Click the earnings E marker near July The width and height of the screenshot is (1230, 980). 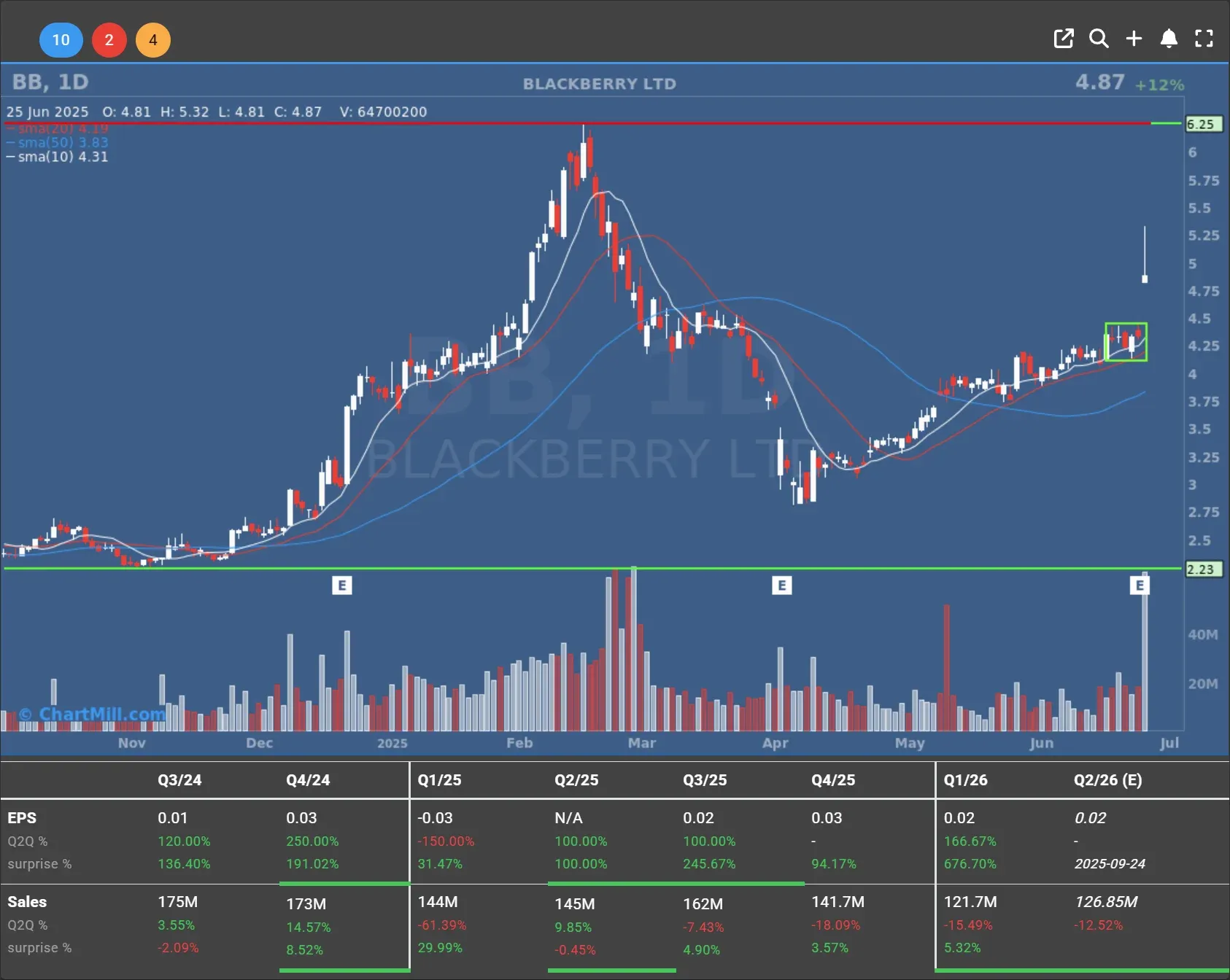(x=1140, y=585)
